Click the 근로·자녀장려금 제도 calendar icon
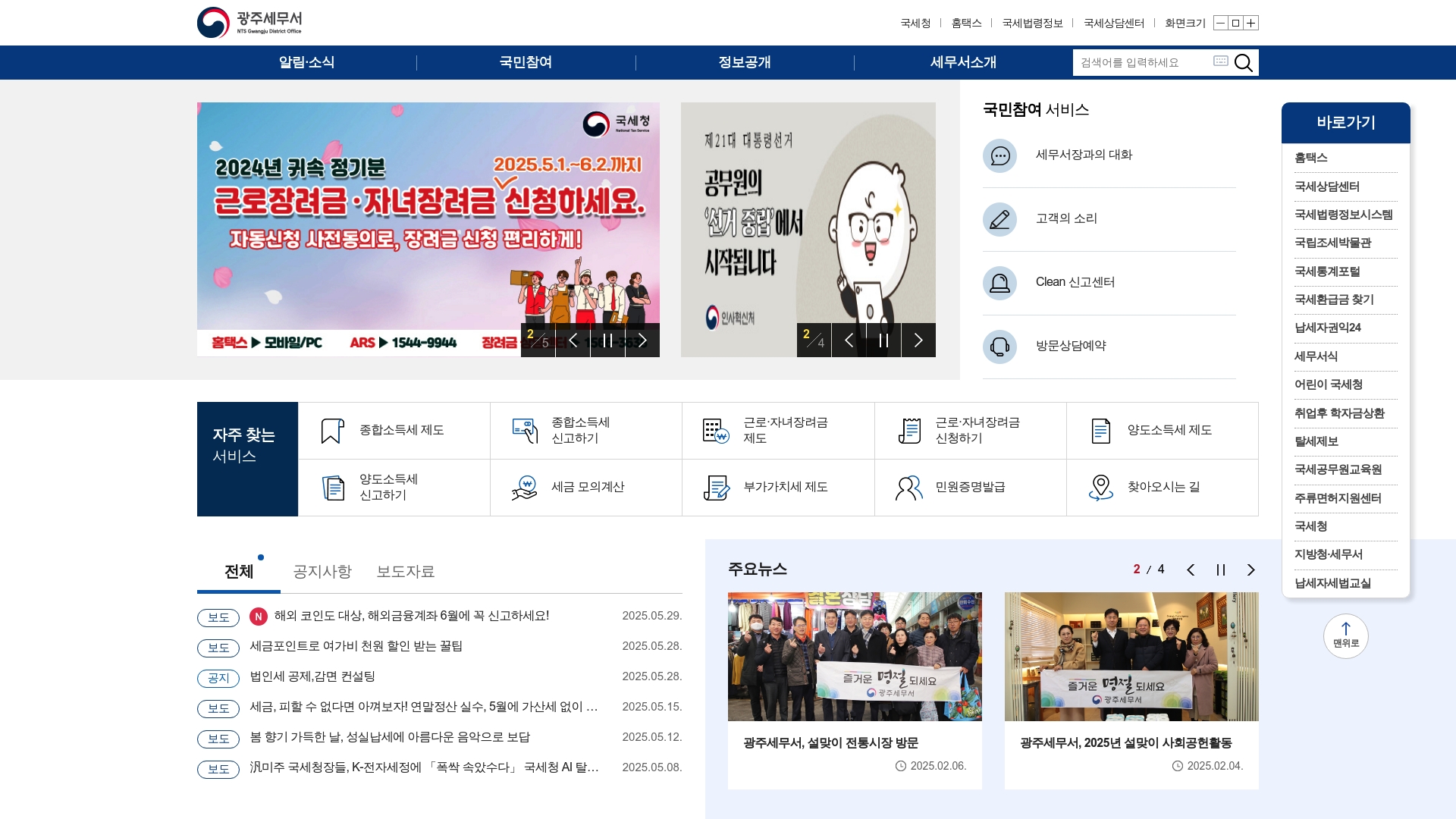Screen dimensions: 1456x819 716,431
